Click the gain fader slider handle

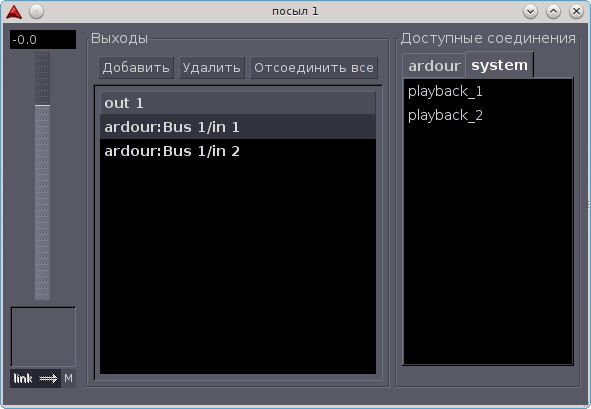[x=43, y=106]
